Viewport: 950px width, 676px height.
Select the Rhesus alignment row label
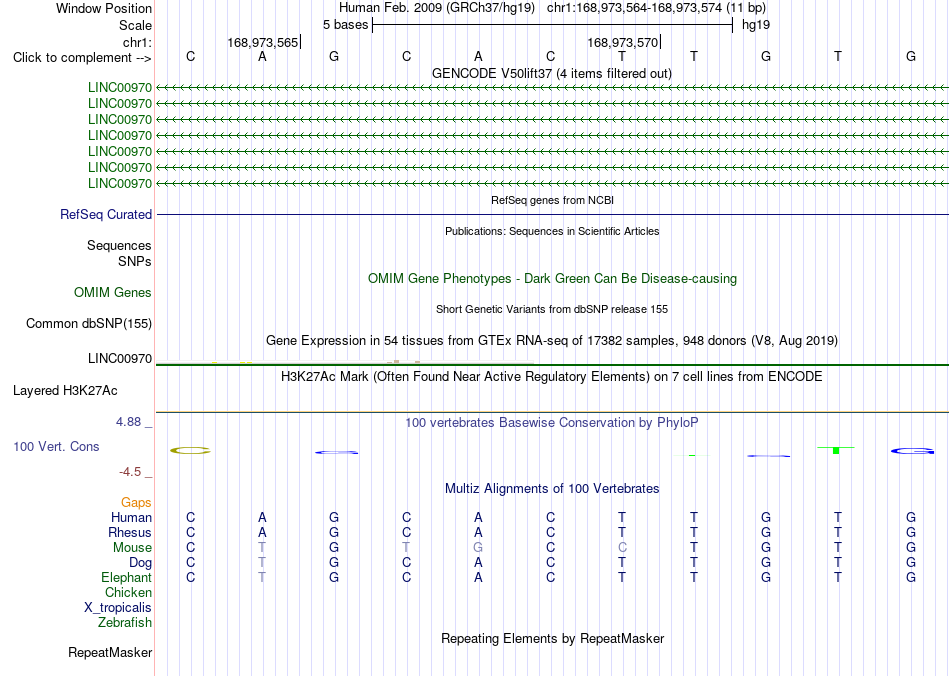(x=130, y=532)
